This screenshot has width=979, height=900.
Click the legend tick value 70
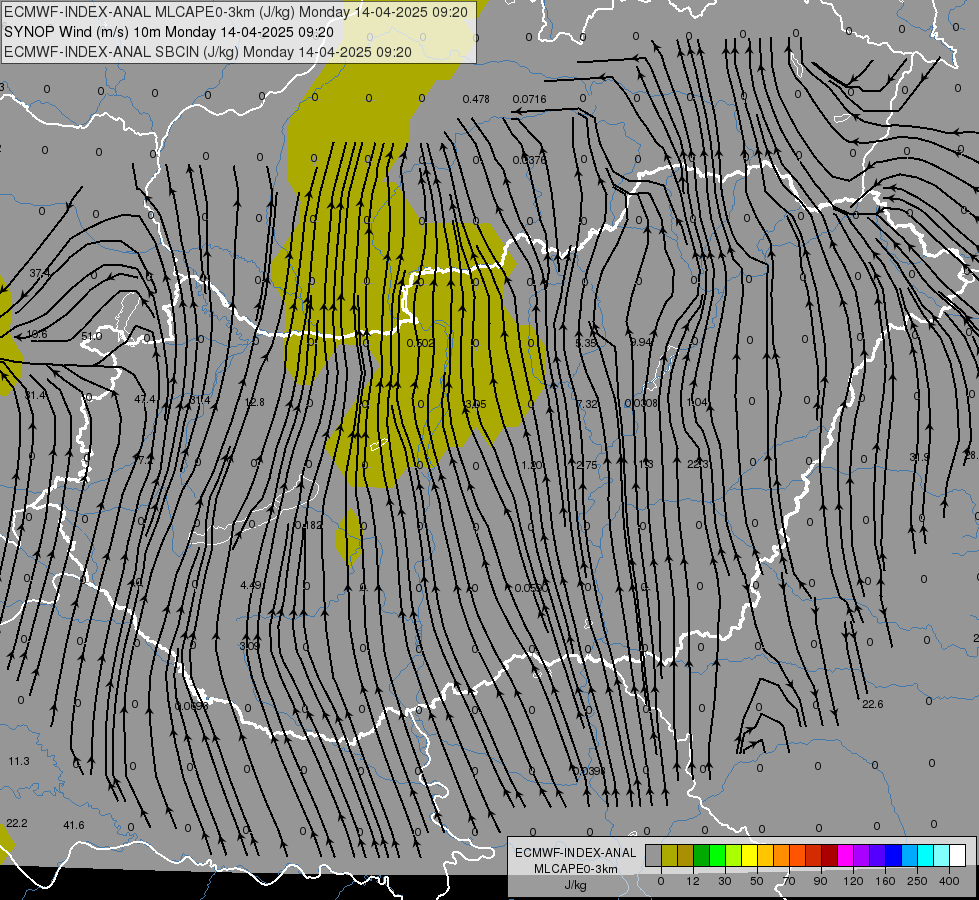(x=789, y=881)
